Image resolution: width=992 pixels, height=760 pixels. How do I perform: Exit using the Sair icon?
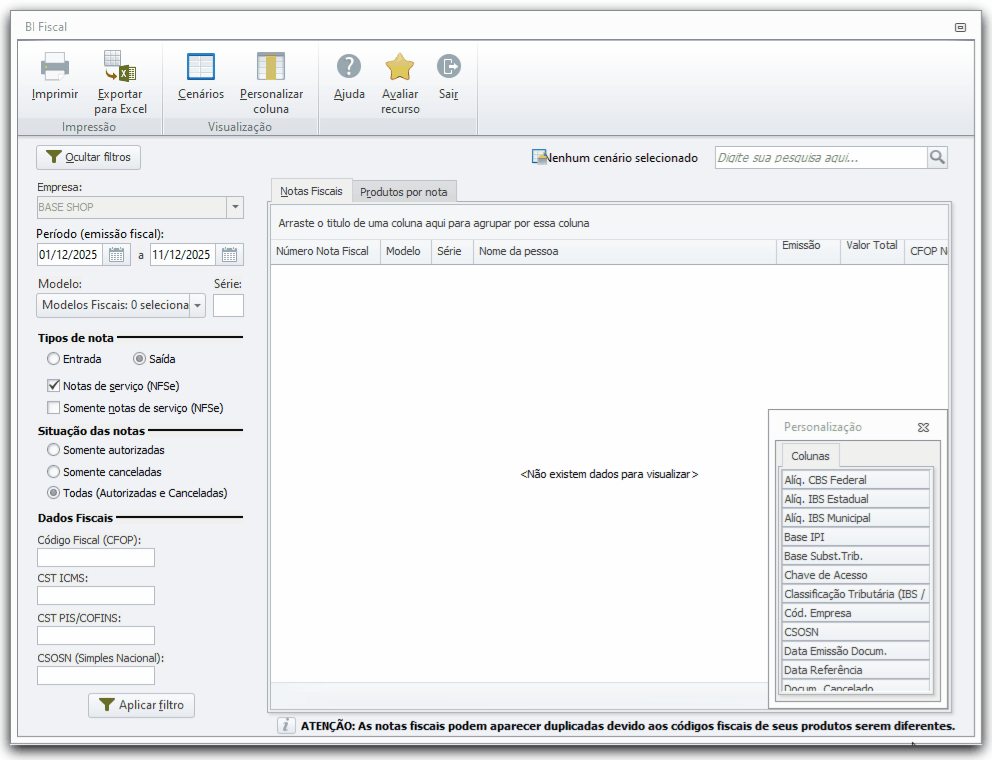point(449,66)
